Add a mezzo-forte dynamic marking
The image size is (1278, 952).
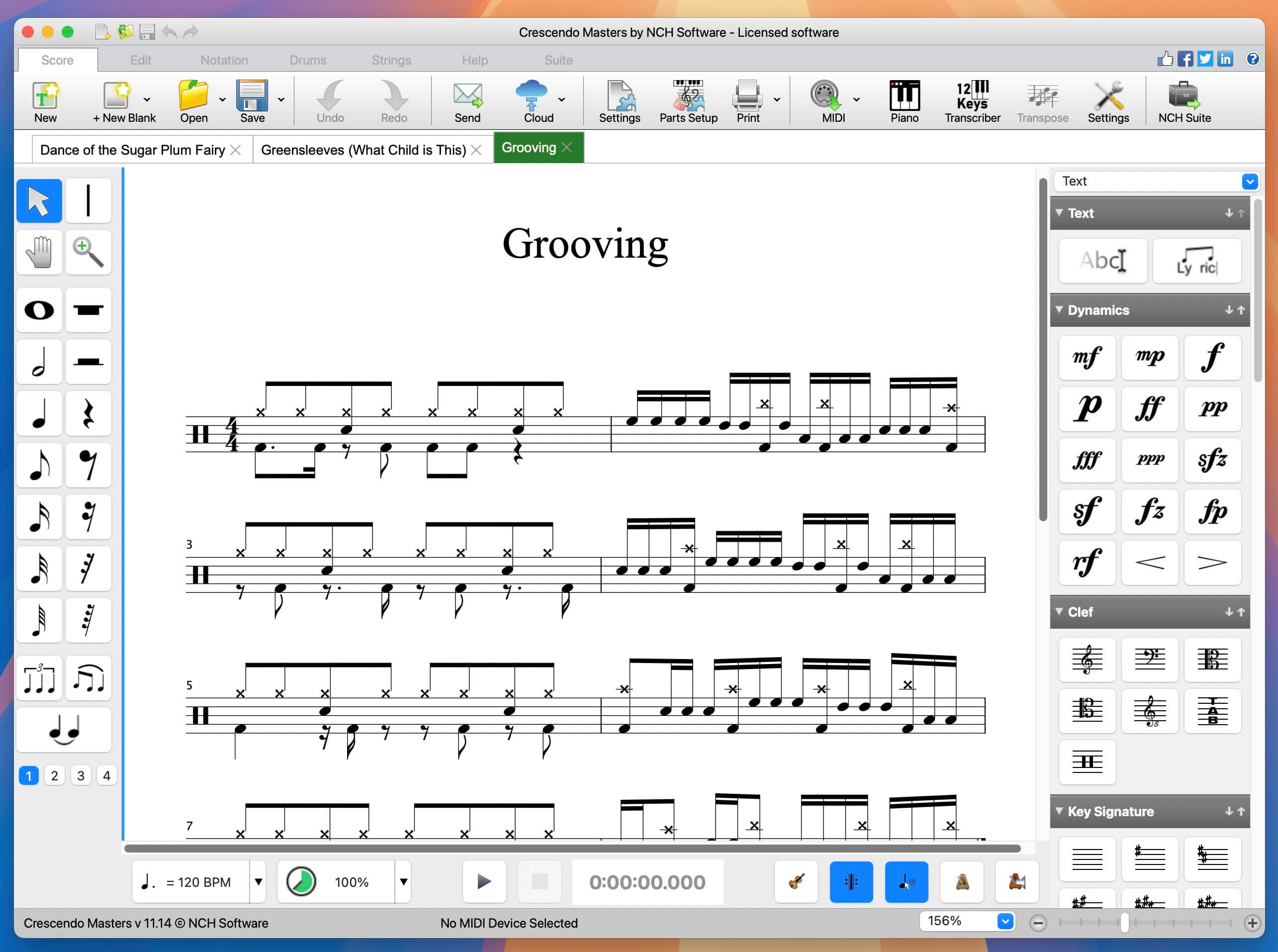1087,357
